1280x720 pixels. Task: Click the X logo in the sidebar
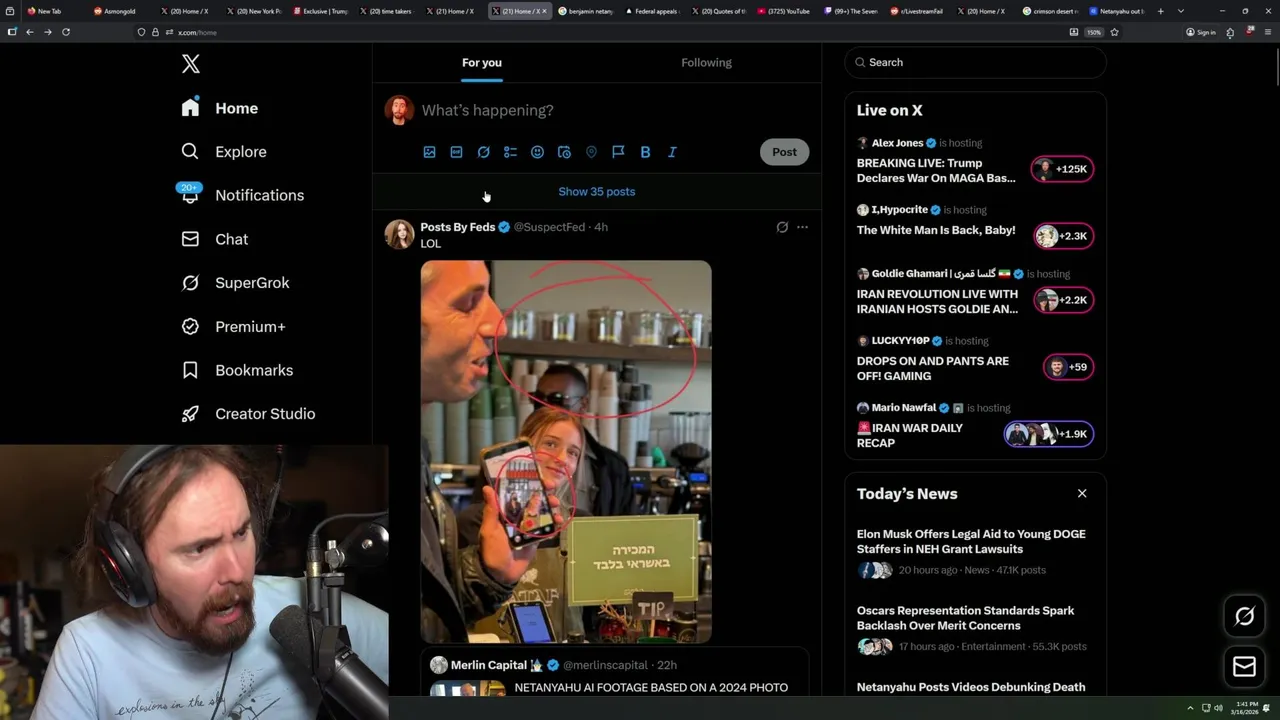tap(191, 64)
